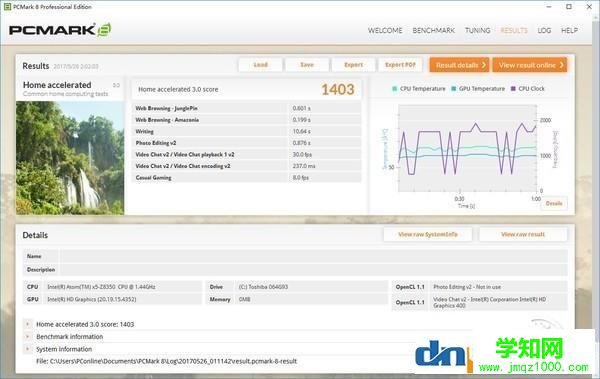Click the Intel Atom CPU value
600x379 pixels.
pyautogui.click(x=101, y=287)
